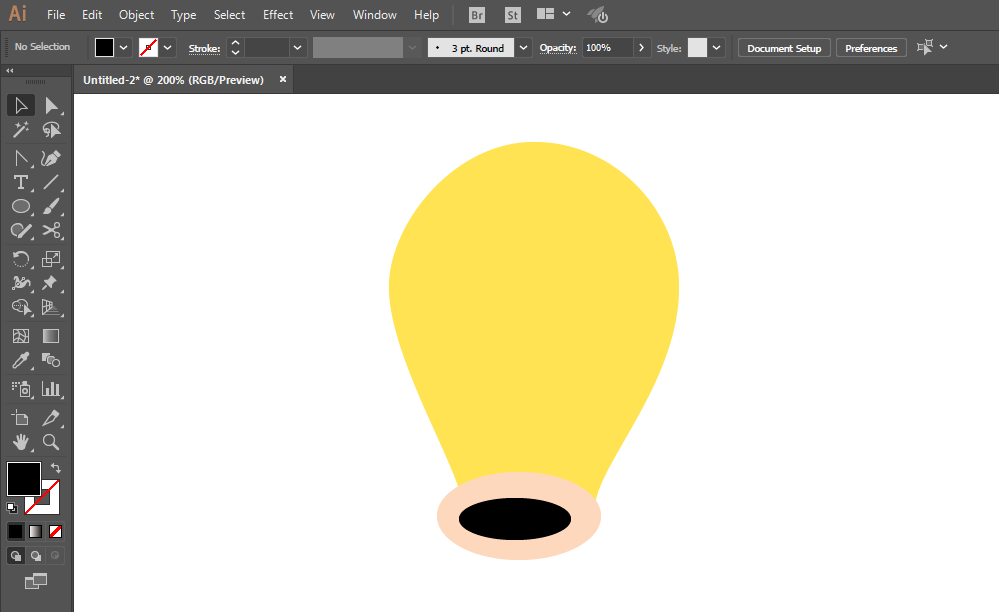Select the Scale tool
This screenshot has height=612, width=999.
[x=51, y=259]
